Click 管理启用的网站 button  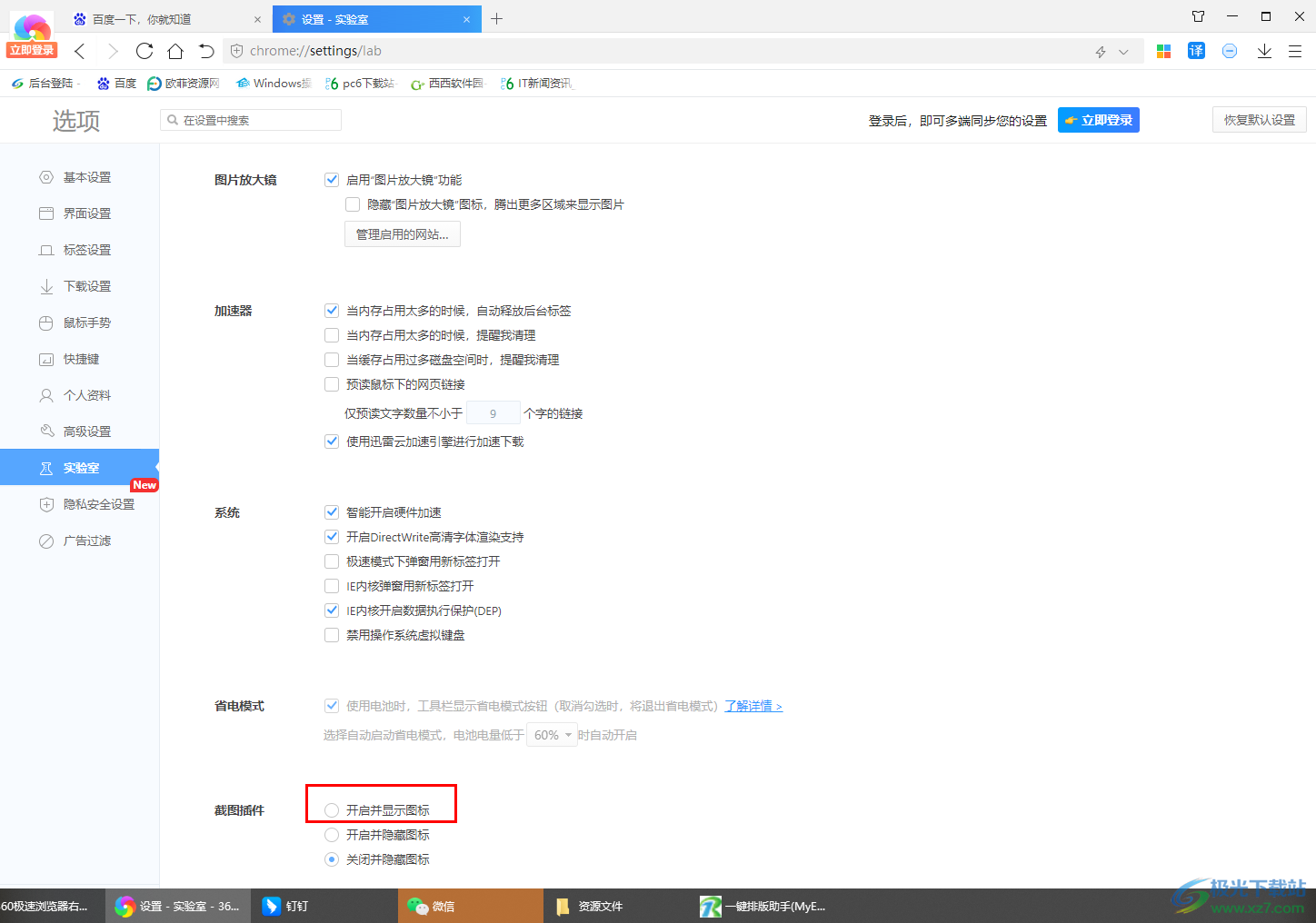(403, 234)
